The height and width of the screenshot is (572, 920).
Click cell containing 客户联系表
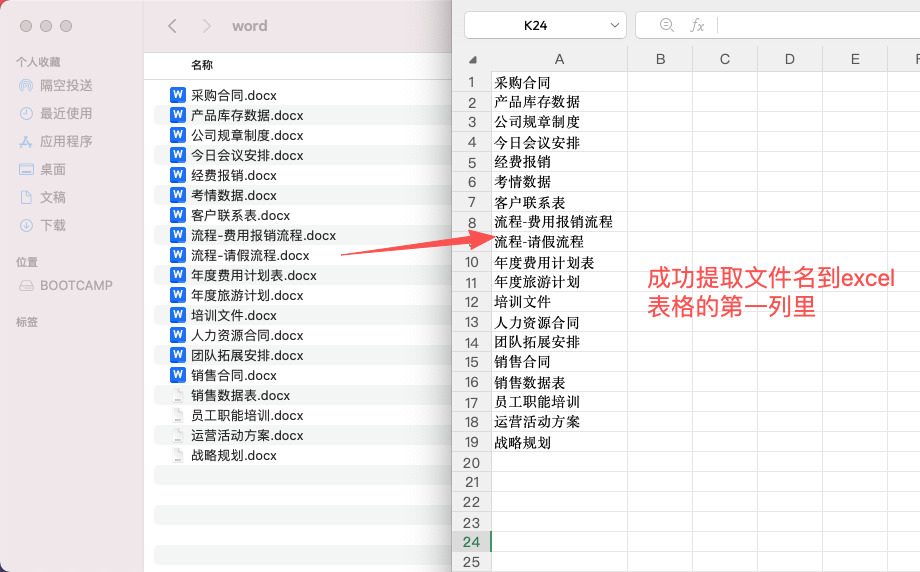(559, 202)
